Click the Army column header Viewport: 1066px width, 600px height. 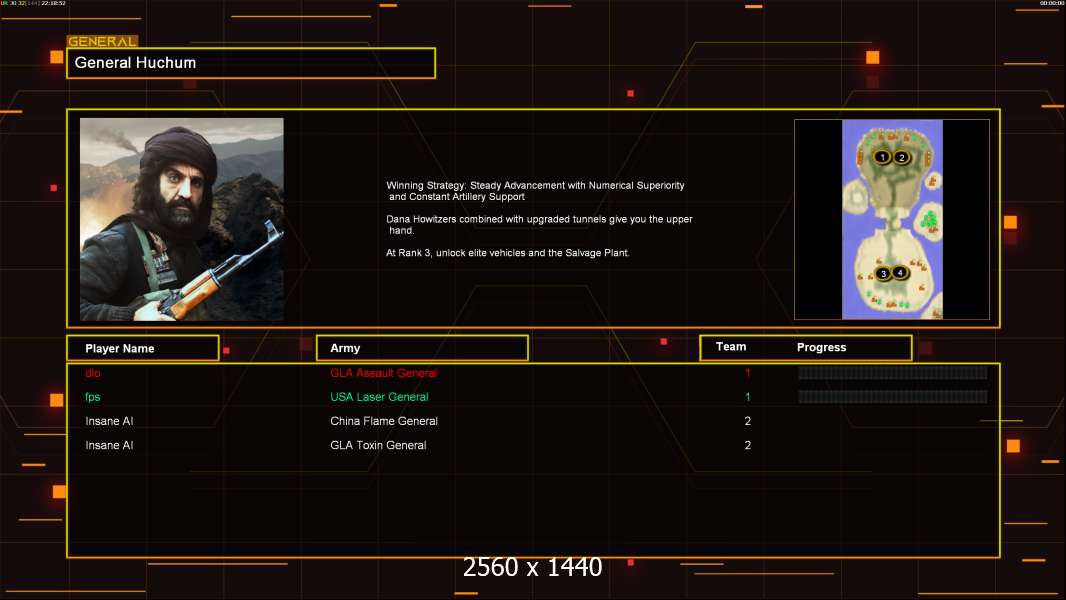[x=422, y=348]
